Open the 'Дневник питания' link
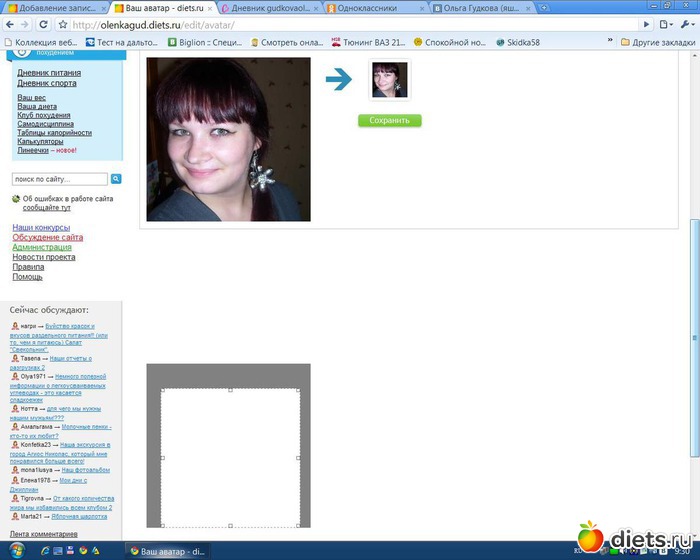 tap(49, 73)
